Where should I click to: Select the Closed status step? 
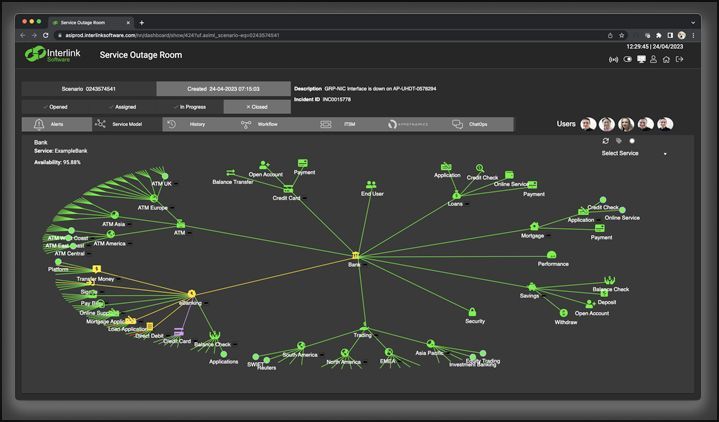(x=257, y=107)
